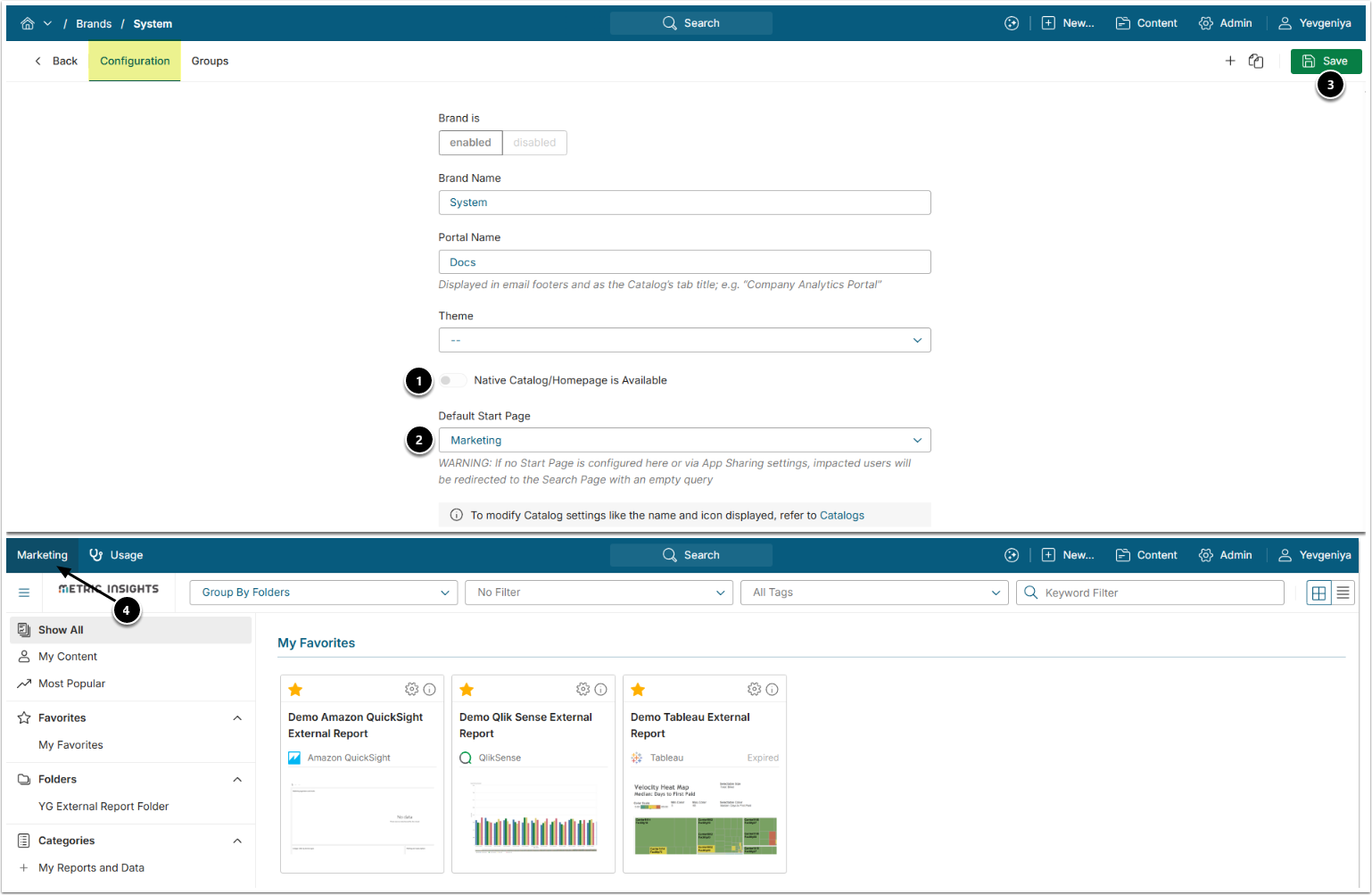Image resolution: width=1372 pixels, height=895 pixels.
Task: Click the plus add icon near Save
Action: [1230, 61]
